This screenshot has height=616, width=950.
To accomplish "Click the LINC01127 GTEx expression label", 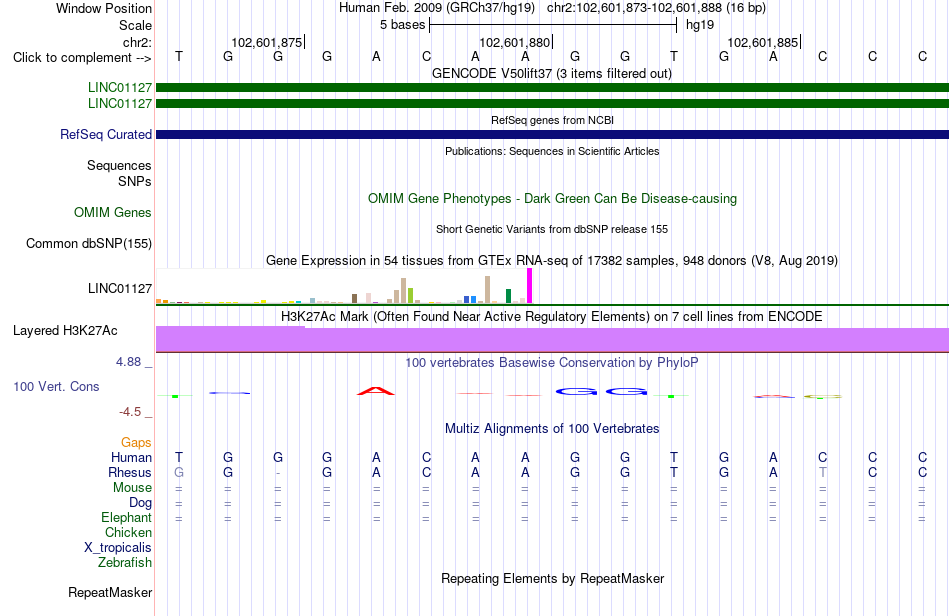I will (x=119, y=288).
